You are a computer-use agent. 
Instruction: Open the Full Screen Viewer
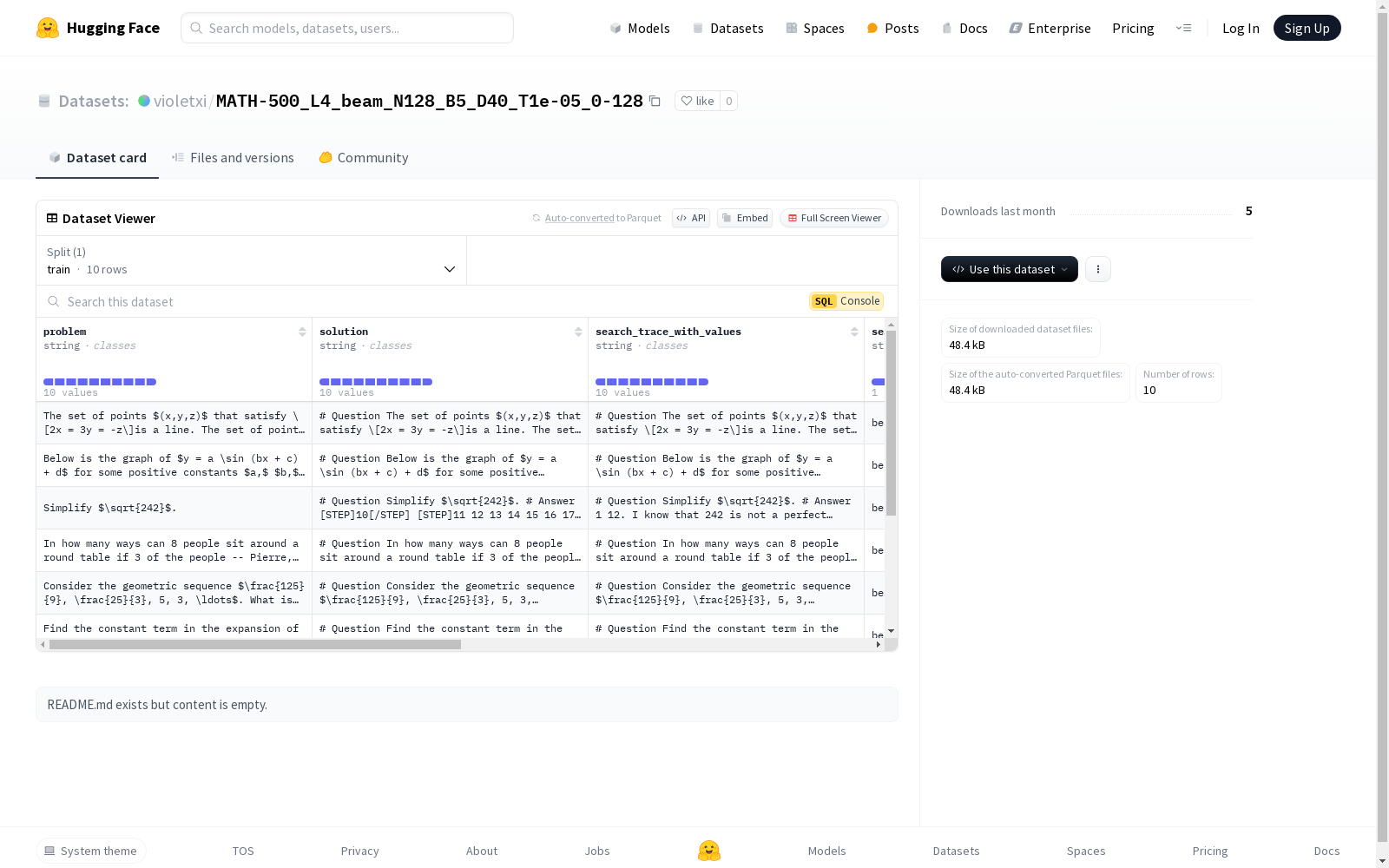[x=834, y=218]
